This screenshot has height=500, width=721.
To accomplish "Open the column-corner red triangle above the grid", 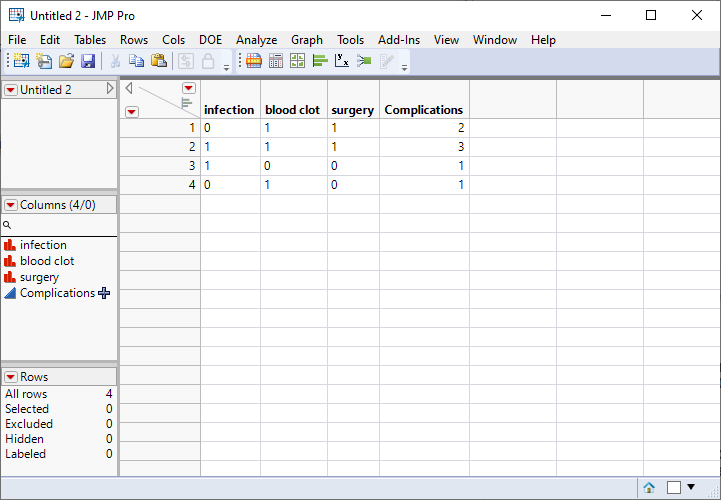I will pyautogui.click(x=189, y=88).
